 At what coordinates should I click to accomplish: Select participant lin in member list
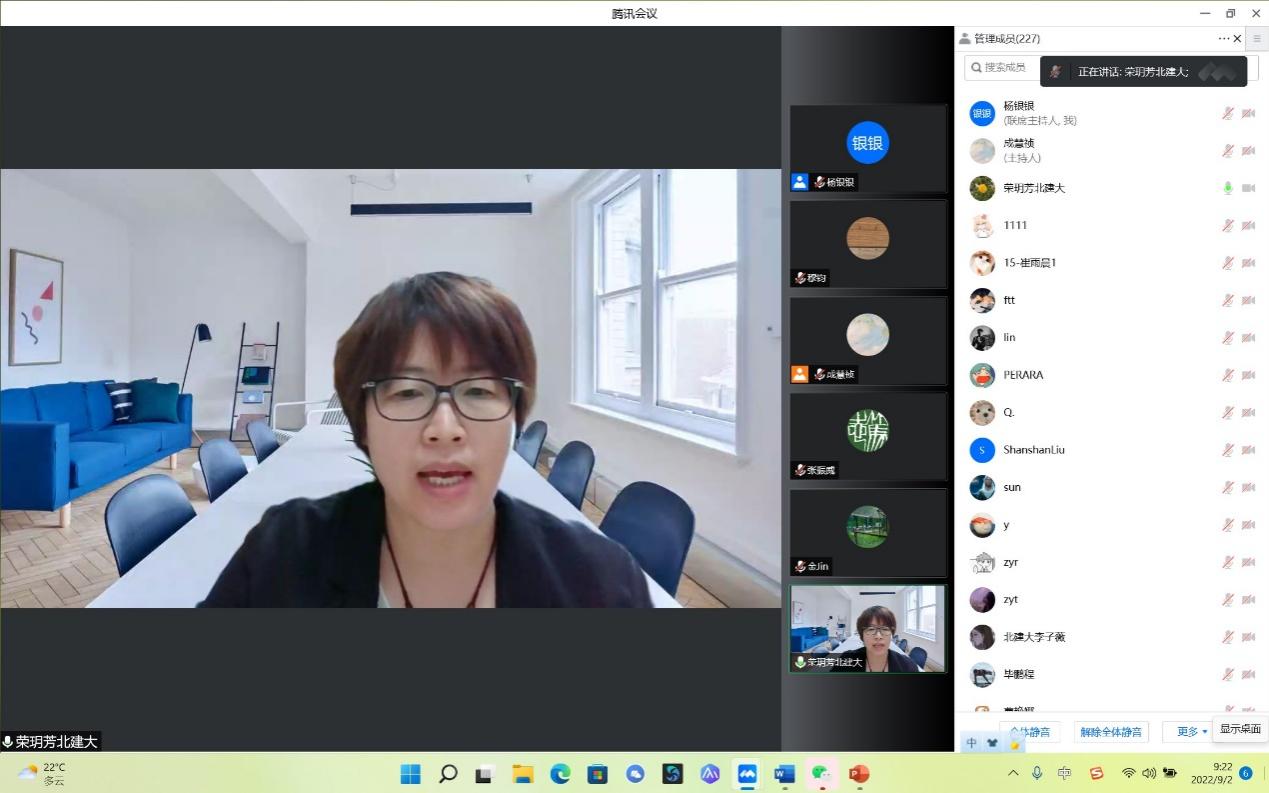point(1010,338)
